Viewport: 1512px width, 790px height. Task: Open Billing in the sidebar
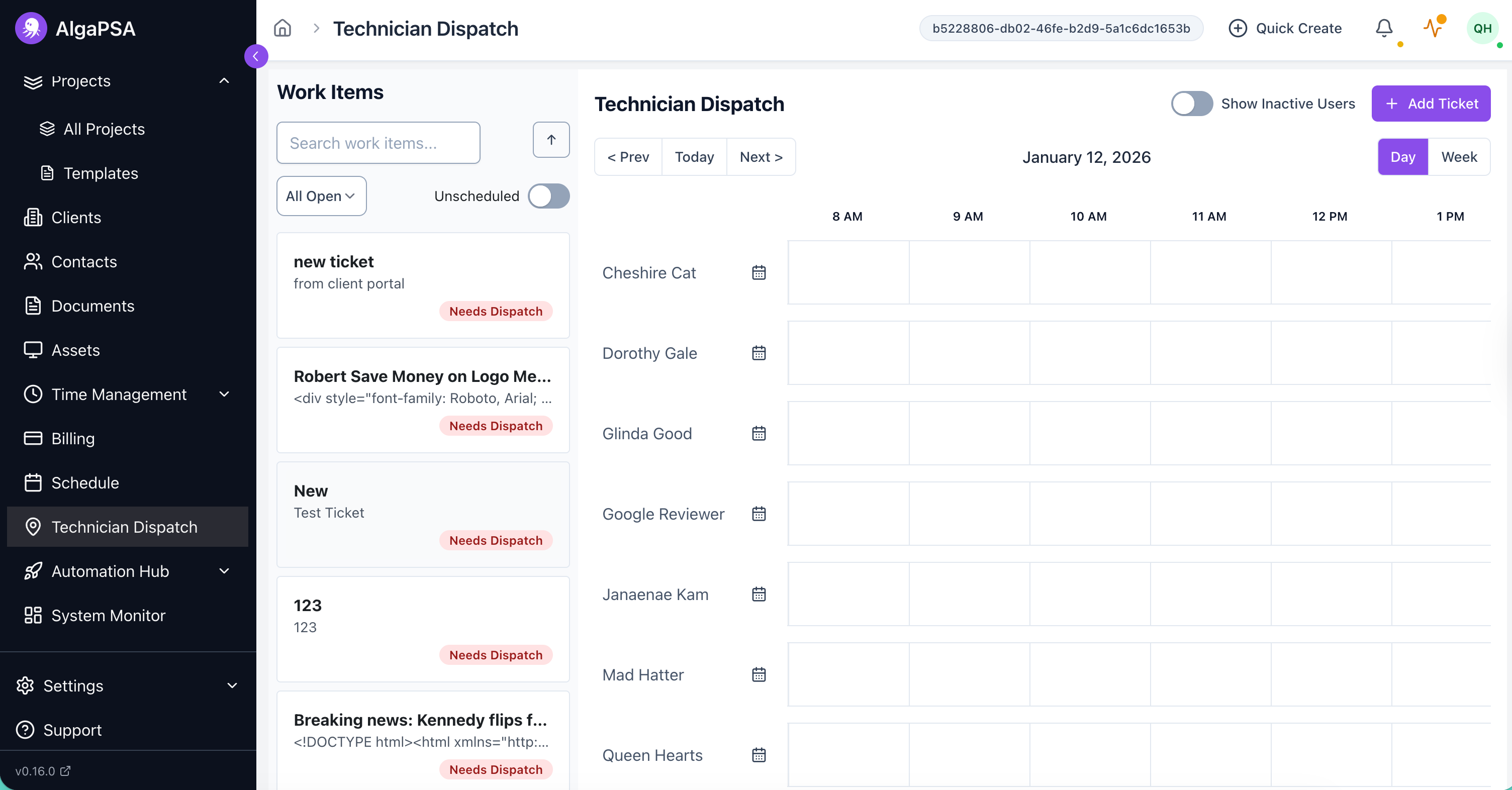click(x=73, y=438)
